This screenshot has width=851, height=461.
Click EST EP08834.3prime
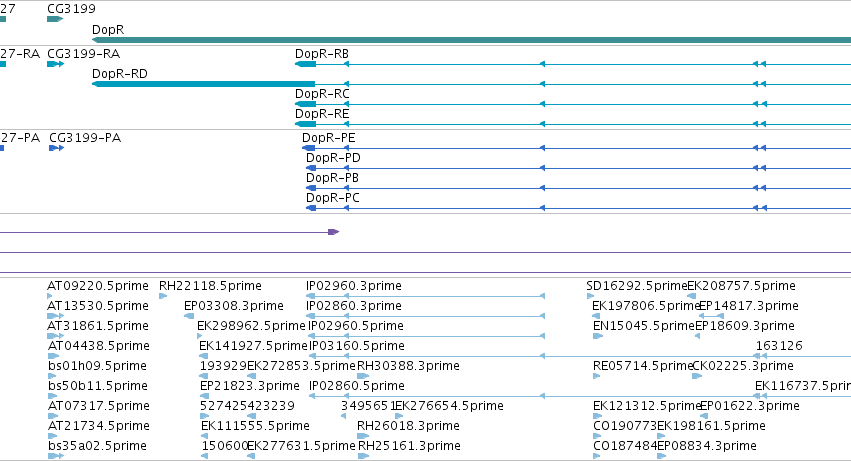coord(707,446)
